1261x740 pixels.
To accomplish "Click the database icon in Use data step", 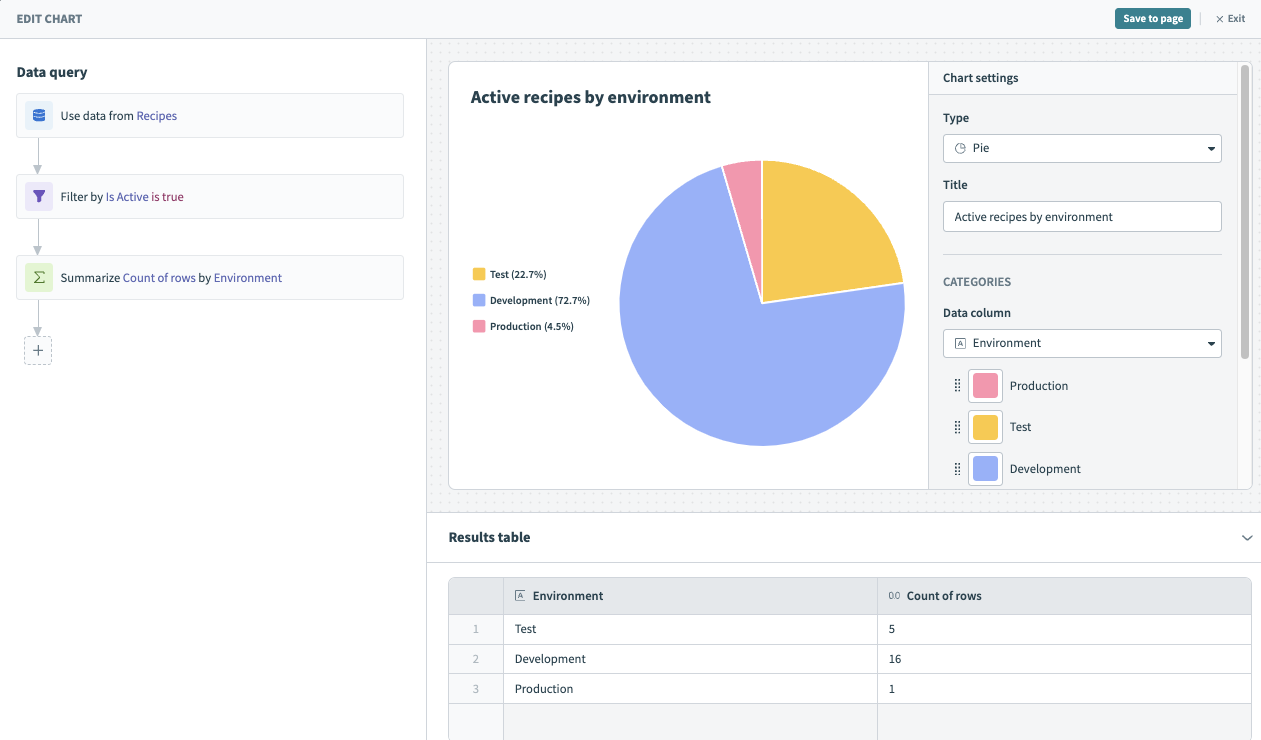I will click(39, 115).
